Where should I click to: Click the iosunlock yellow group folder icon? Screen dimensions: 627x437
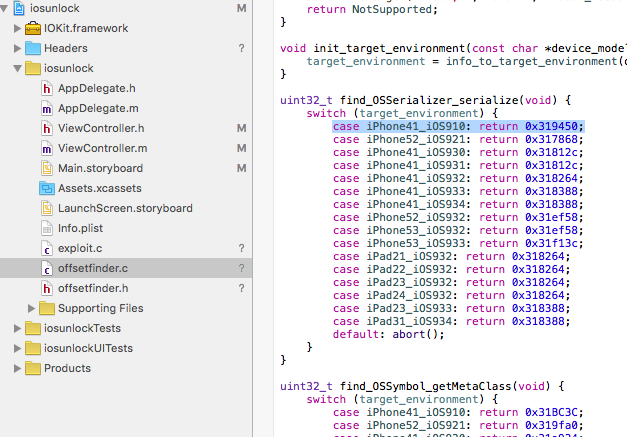tap(33, 68)
